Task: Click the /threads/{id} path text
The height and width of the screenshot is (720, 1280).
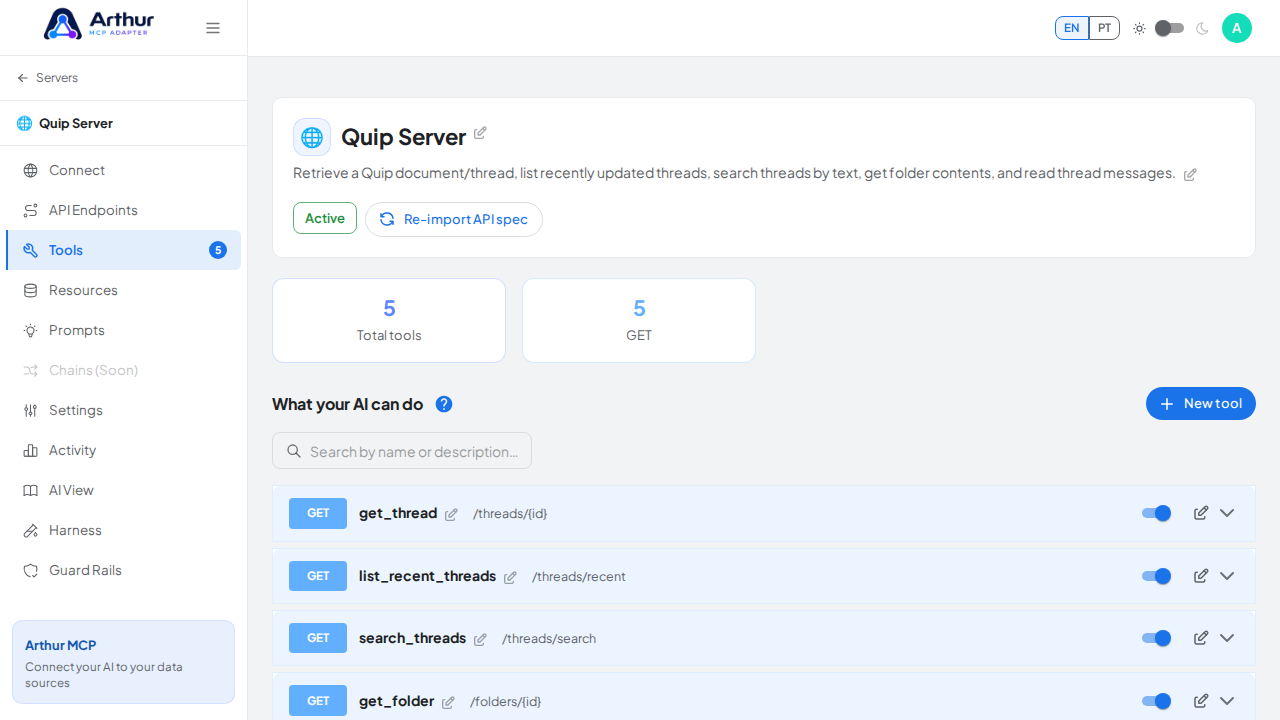Action: coord(510,514)
